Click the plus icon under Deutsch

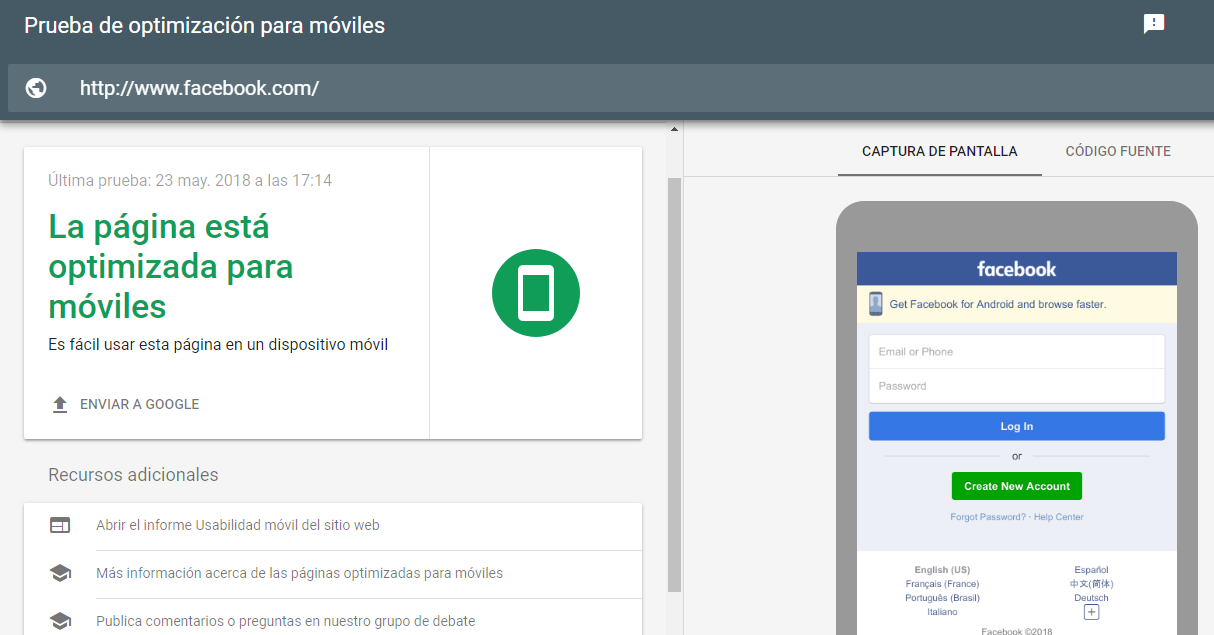click(x=1092, y=612)
